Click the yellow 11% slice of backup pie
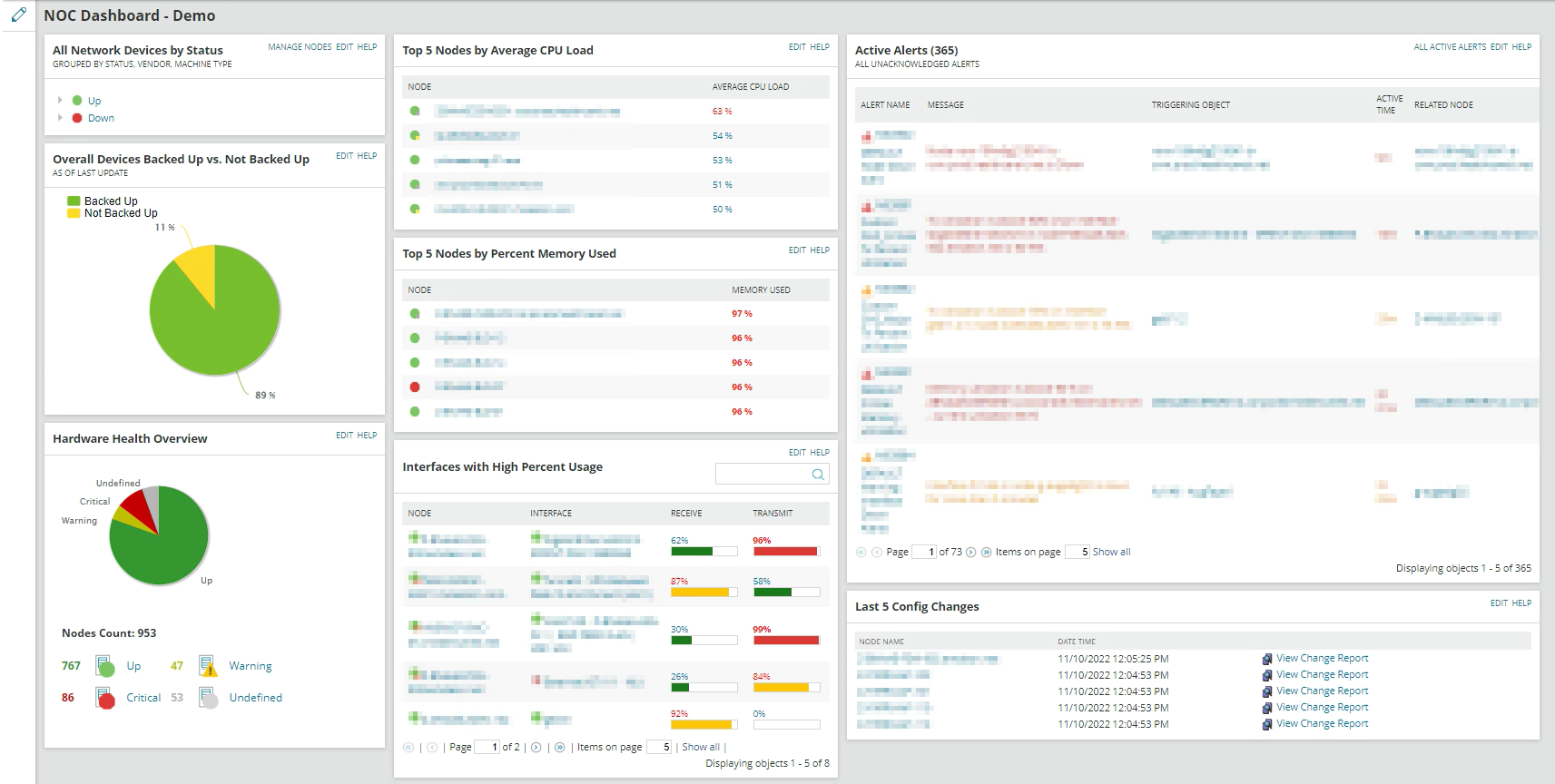 click(199, 271)
